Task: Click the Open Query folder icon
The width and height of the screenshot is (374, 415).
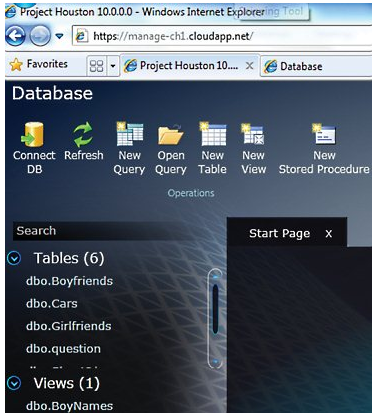Action: coord(170,134)
